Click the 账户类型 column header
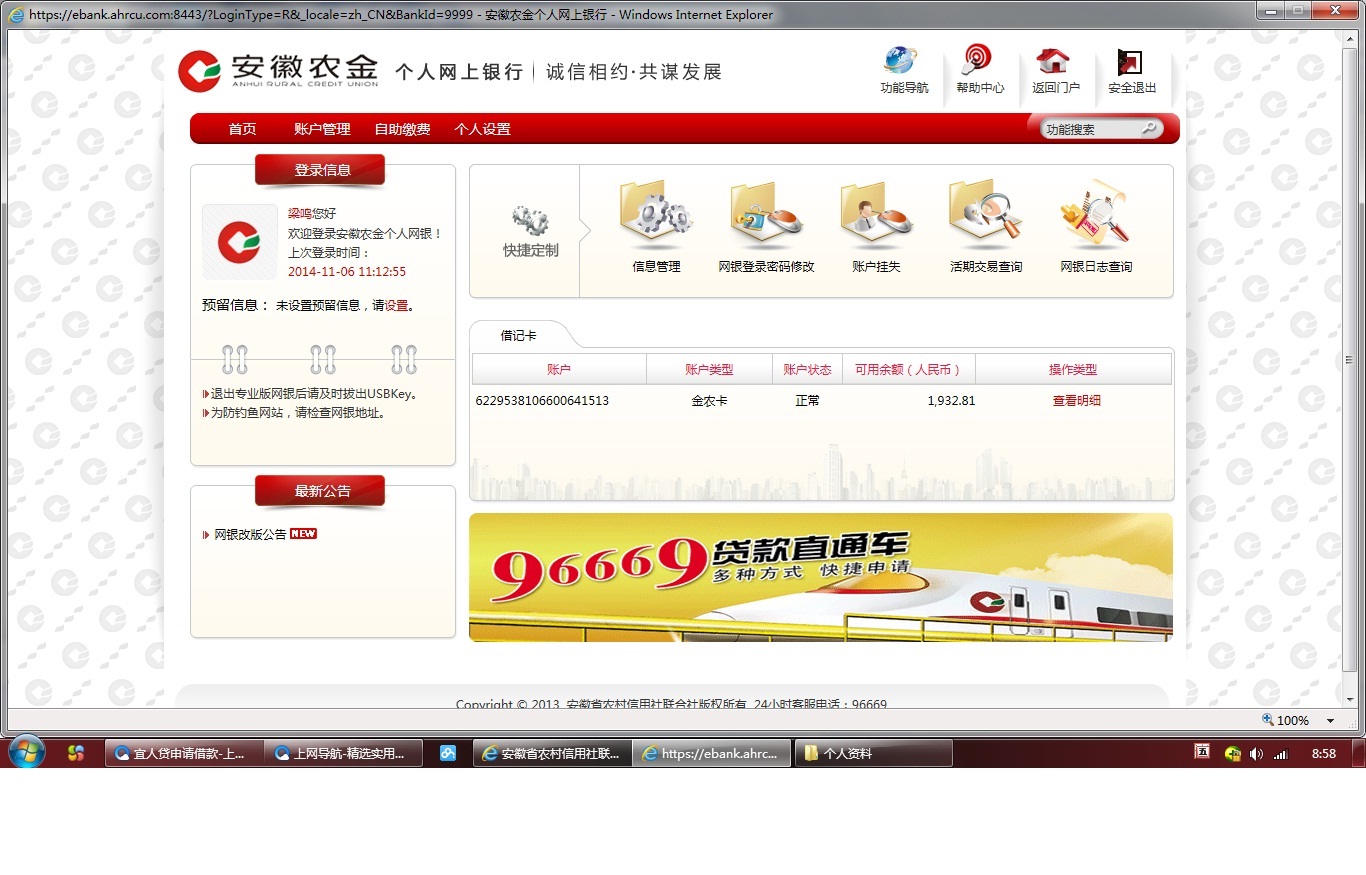Screen dimensions: 1366x875 pos(709,369)
